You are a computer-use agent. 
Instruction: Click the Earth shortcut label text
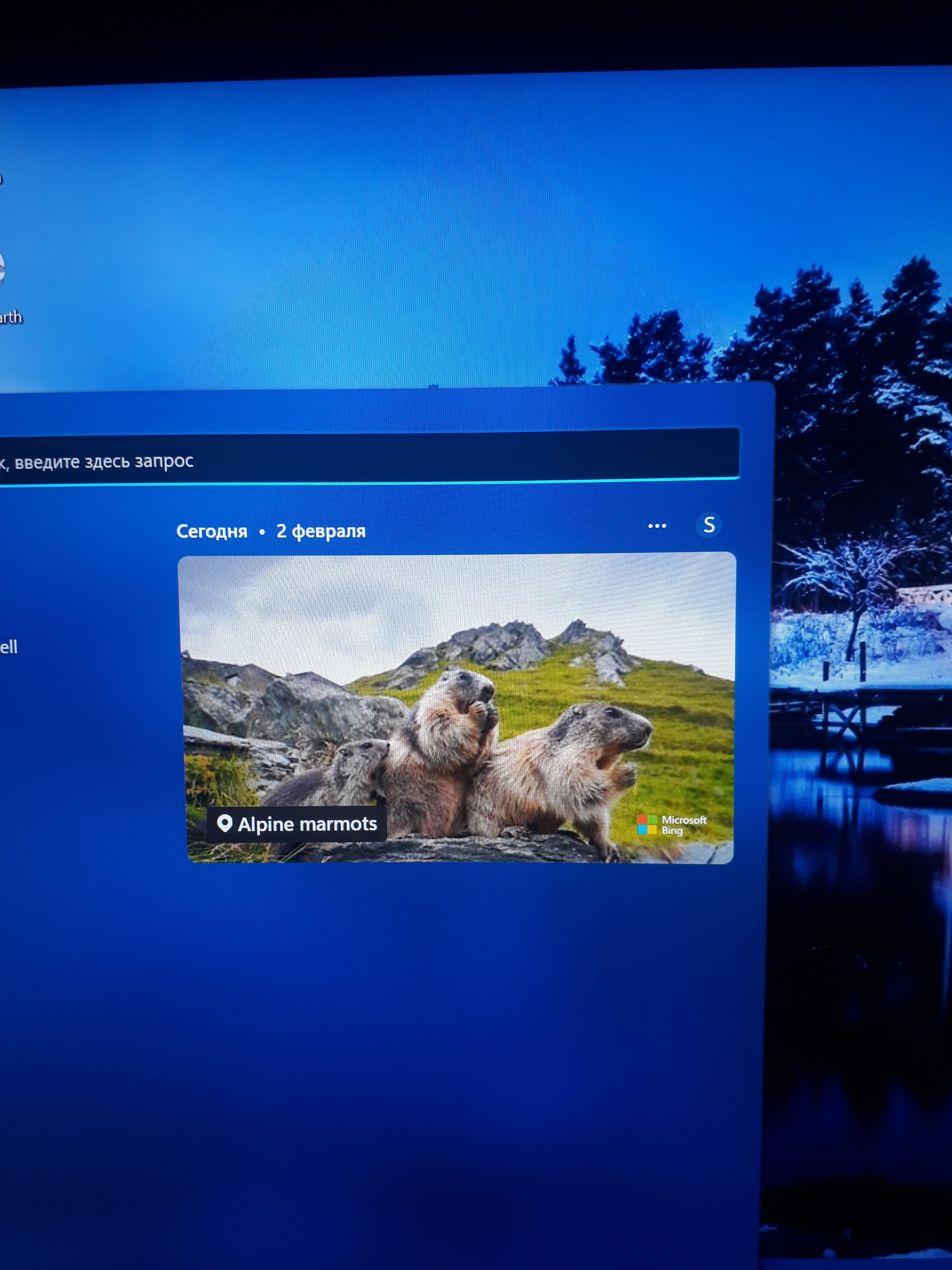click(x=10, y=317)
